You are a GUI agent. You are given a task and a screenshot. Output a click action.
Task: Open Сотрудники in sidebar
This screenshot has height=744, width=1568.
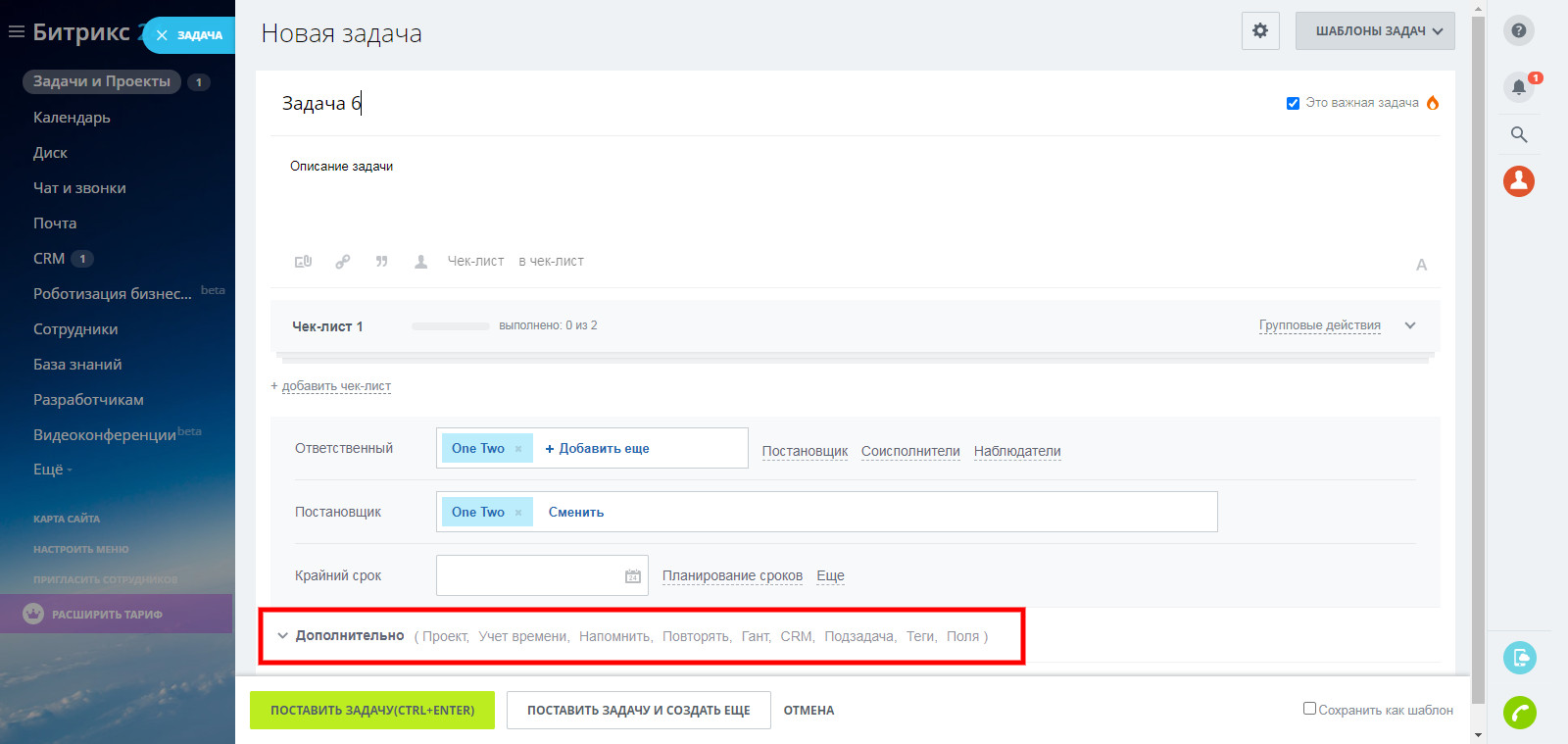tap(75, 329)
